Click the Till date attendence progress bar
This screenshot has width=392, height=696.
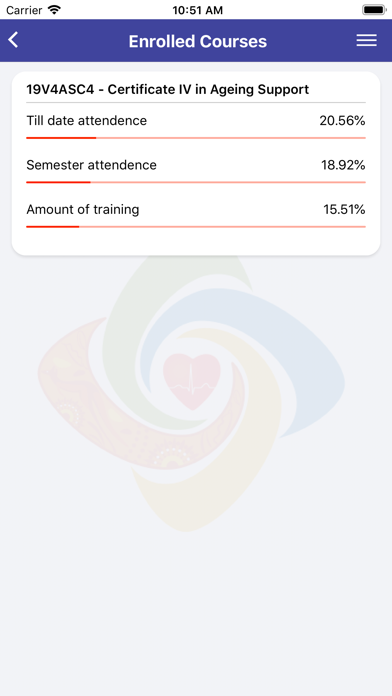196,138
